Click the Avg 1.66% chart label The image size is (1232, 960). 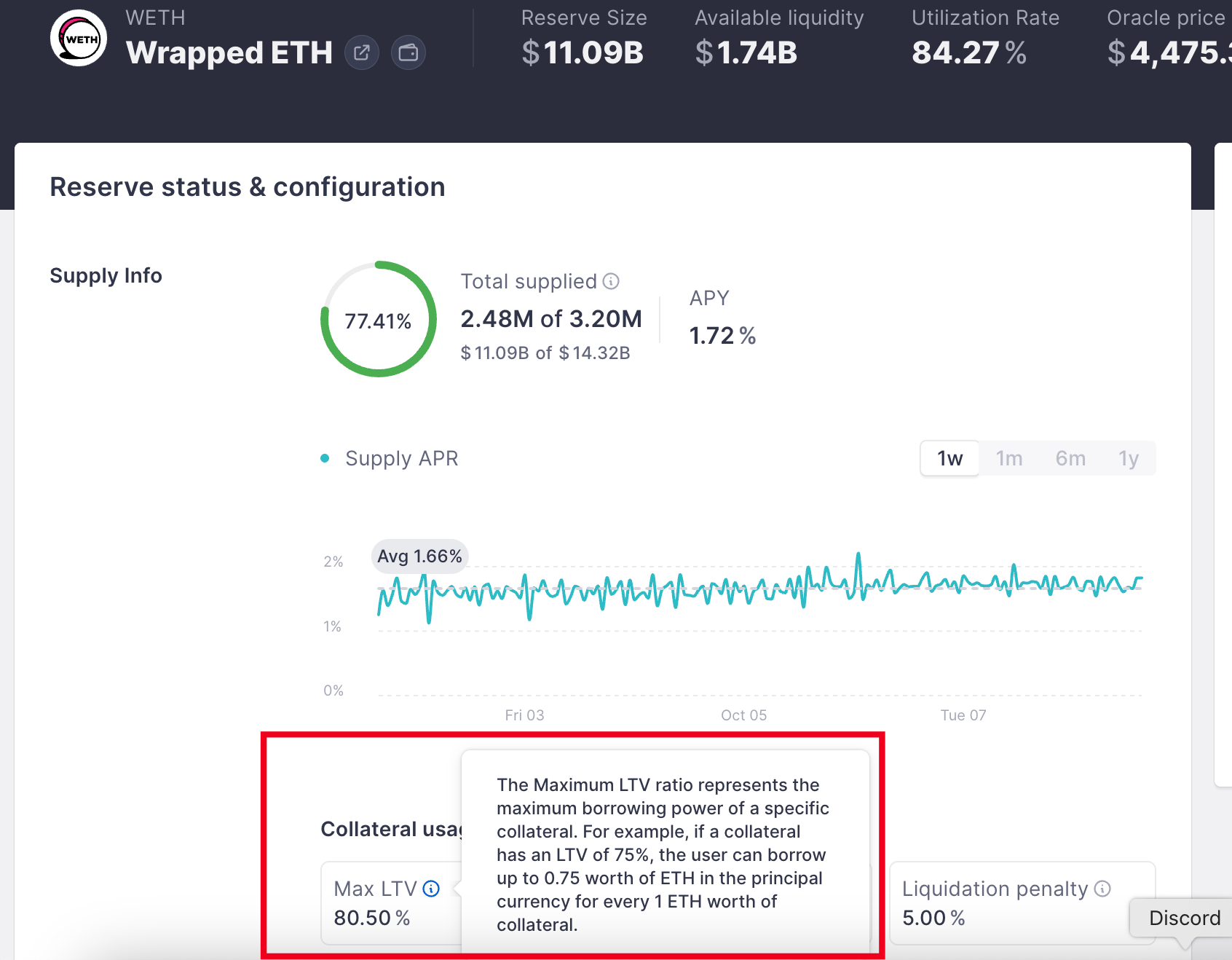(419, 556)
